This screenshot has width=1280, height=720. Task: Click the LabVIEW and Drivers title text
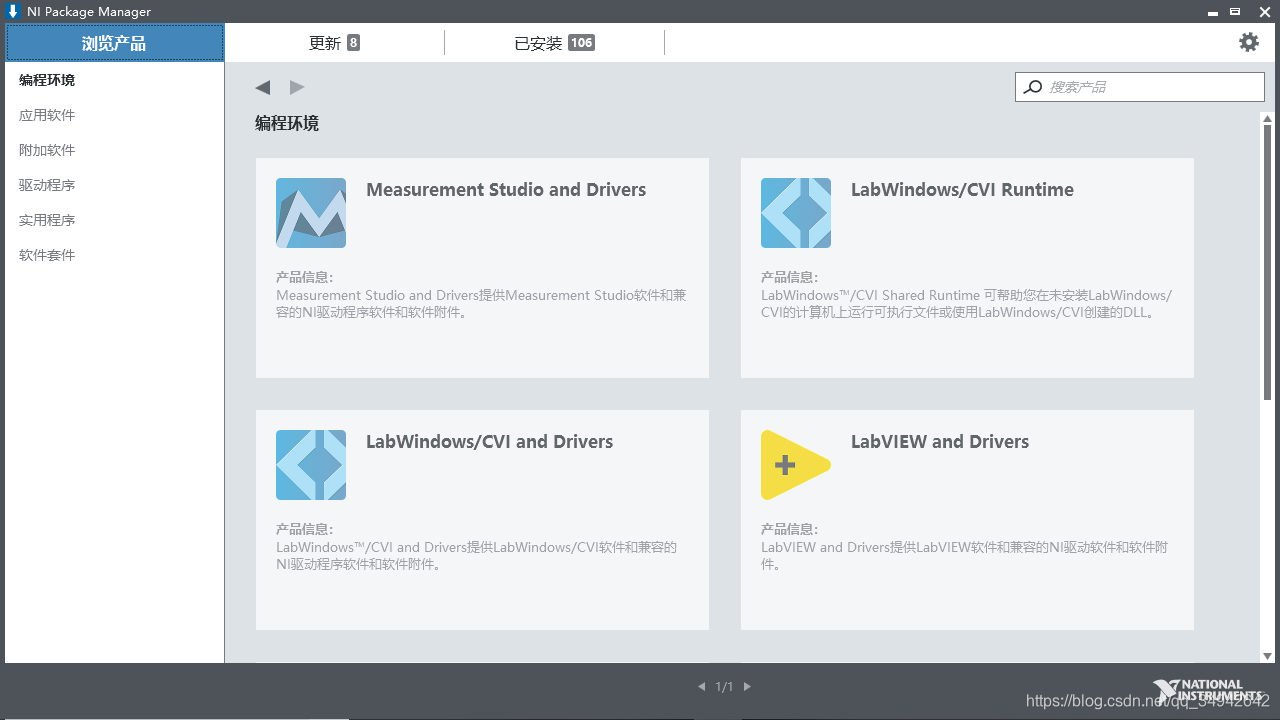click(x=940, y=441)
